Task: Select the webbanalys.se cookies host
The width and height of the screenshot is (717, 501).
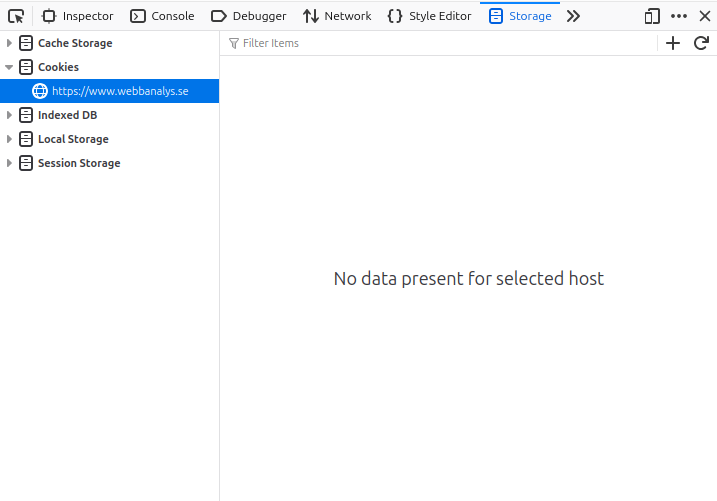Action: click(x=120, y=91)
